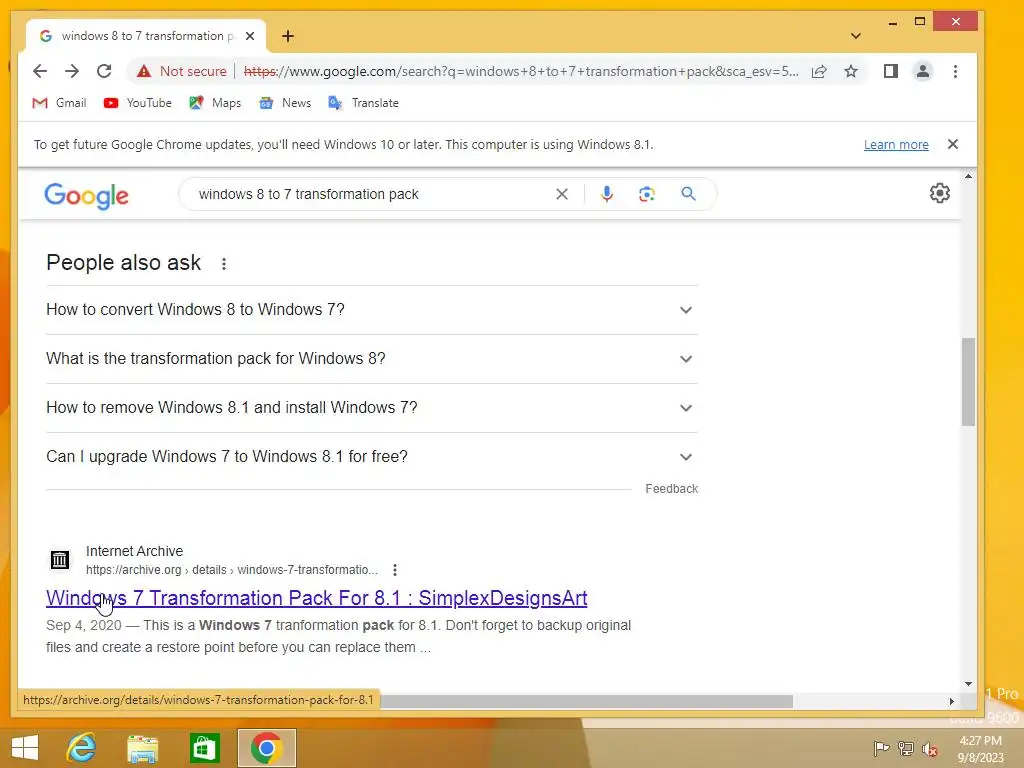Screen dimensions: 1024x768
Task: Open Chrome's three-dot menu
Action: [955, 71]
